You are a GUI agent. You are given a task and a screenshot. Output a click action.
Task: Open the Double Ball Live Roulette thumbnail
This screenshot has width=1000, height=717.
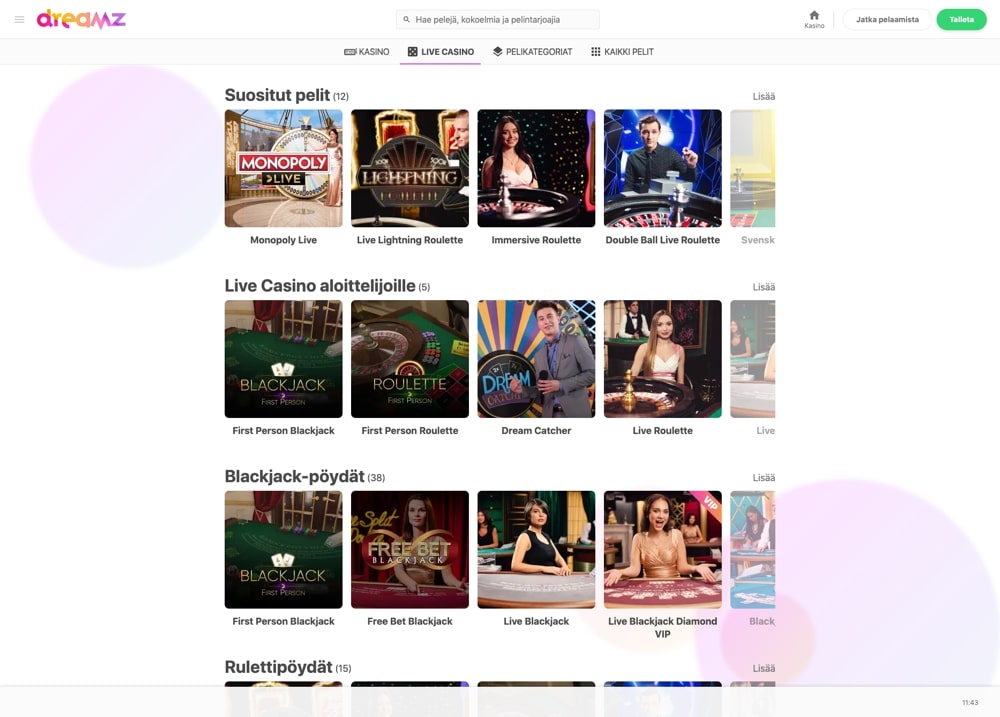point(663,168)
